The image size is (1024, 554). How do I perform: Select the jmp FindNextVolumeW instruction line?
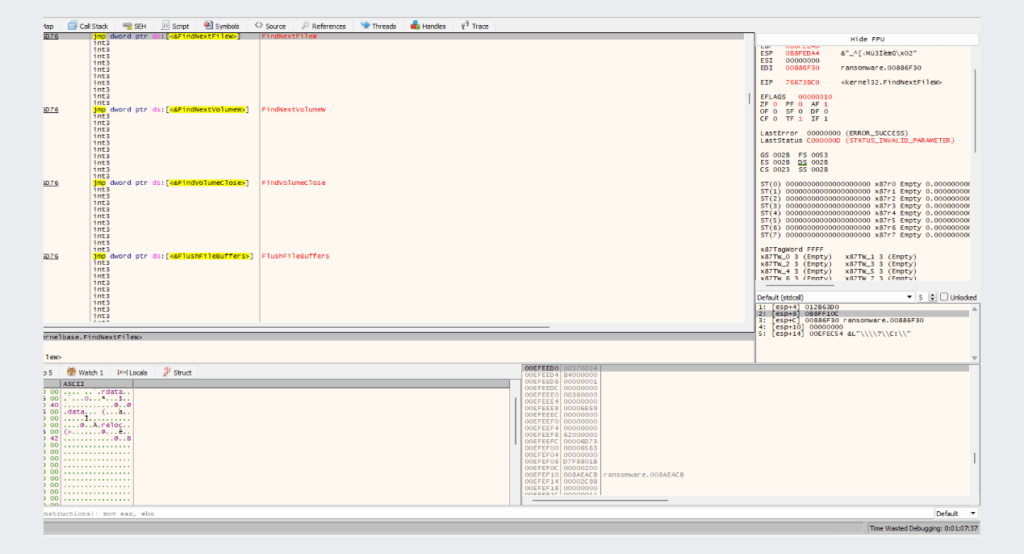pos(170,110)
